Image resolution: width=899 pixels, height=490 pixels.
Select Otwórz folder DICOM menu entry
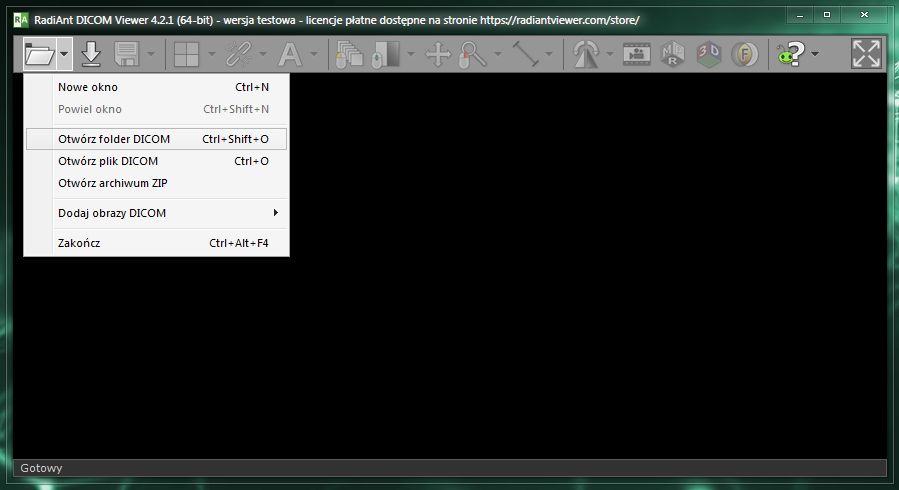157,139
